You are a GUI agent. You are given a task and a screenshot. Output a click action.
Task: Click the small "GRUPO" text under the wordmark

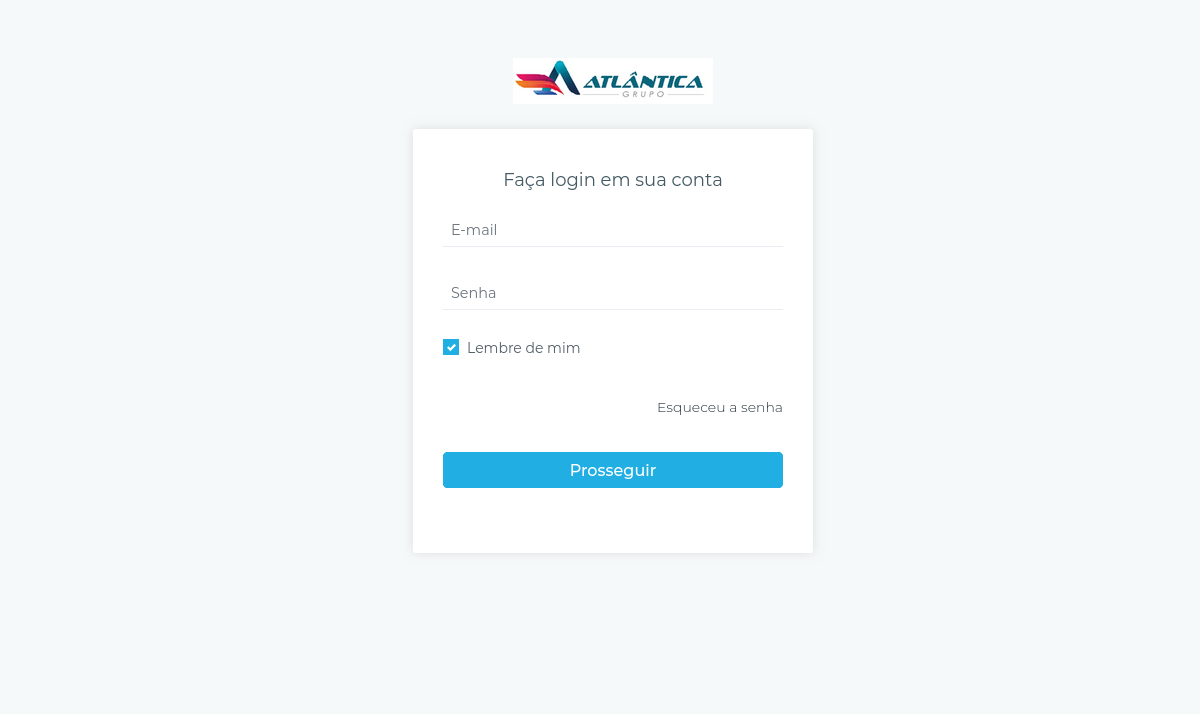coord(643,94)
